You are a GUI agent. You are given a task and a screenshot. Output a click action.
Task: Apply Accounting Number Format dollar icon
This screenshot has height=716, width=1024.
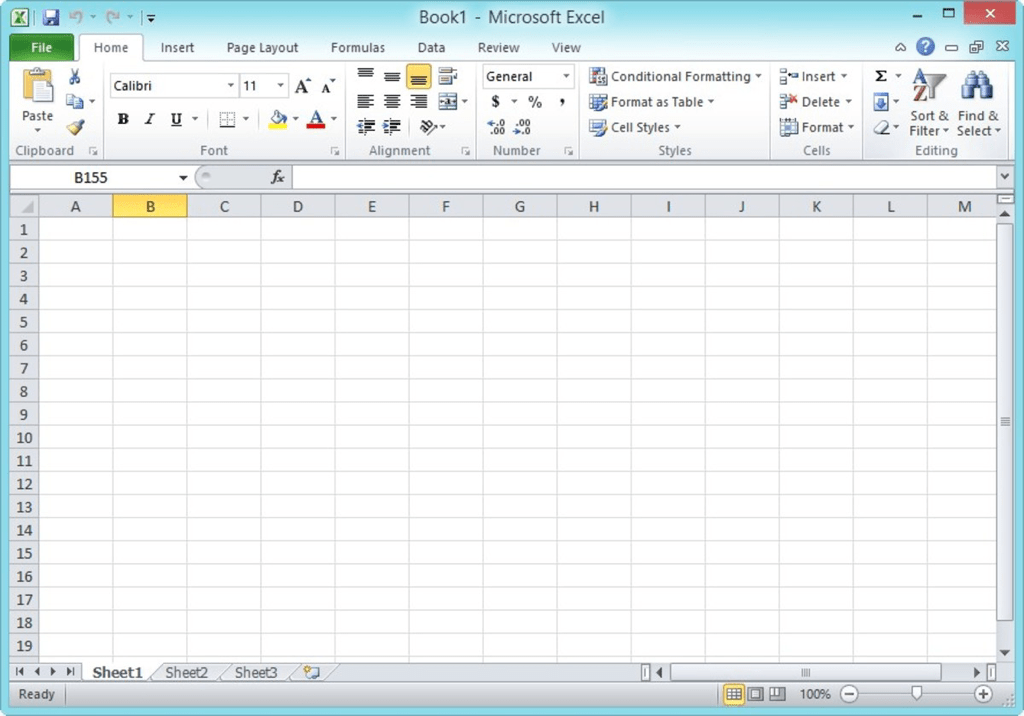pyautogui.click(x=496, y=102)
